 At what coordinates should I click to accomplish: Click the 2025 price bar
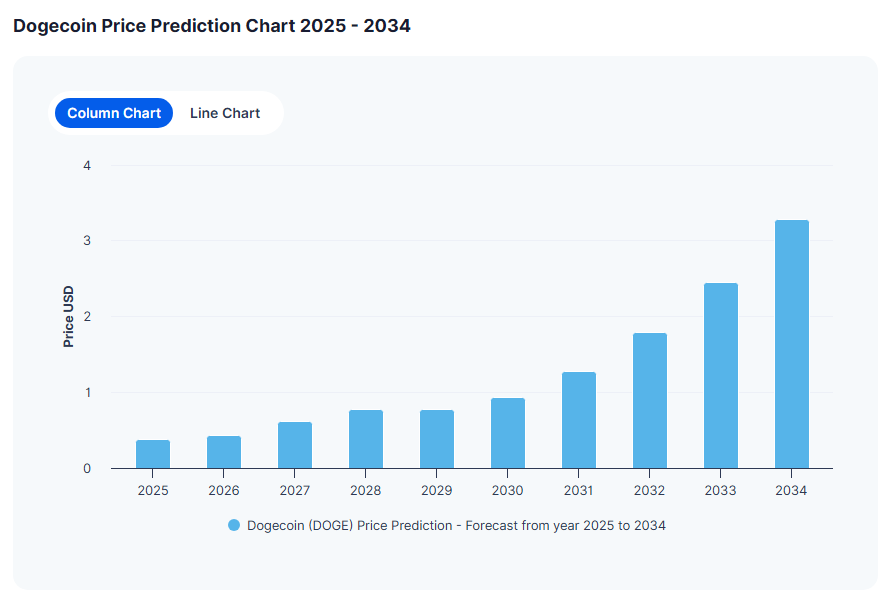tap(153, 454)
